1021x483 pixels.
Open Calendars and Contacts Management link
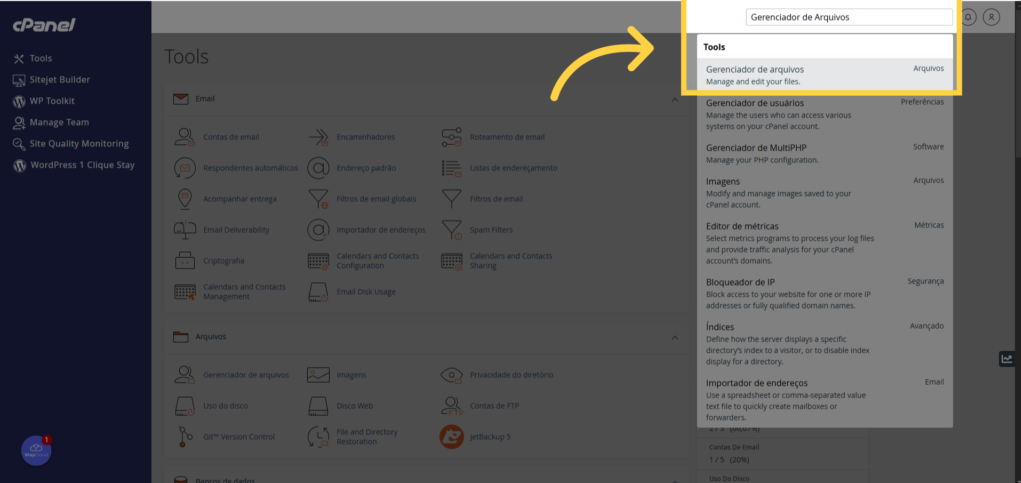[x=244, y=292]
